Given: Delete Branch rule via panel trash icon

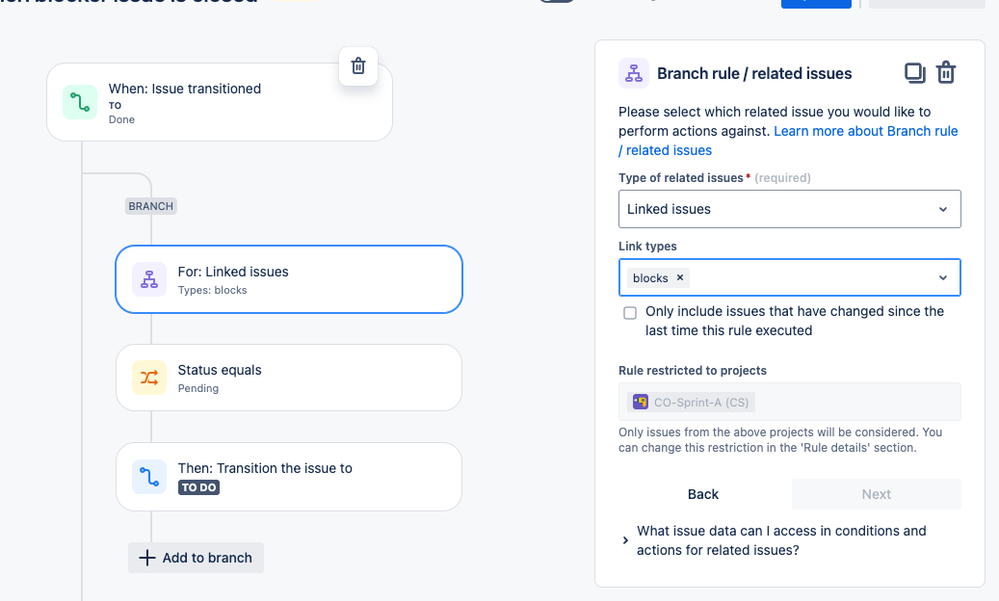Looking at the screenshot, I should pyautogui.click(x=946, y=73).
